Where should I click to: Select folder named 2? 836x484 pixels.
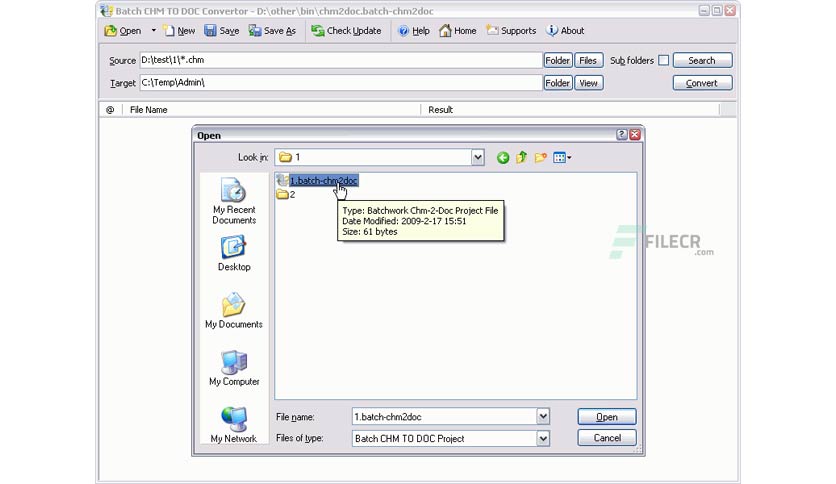point(286,195)
